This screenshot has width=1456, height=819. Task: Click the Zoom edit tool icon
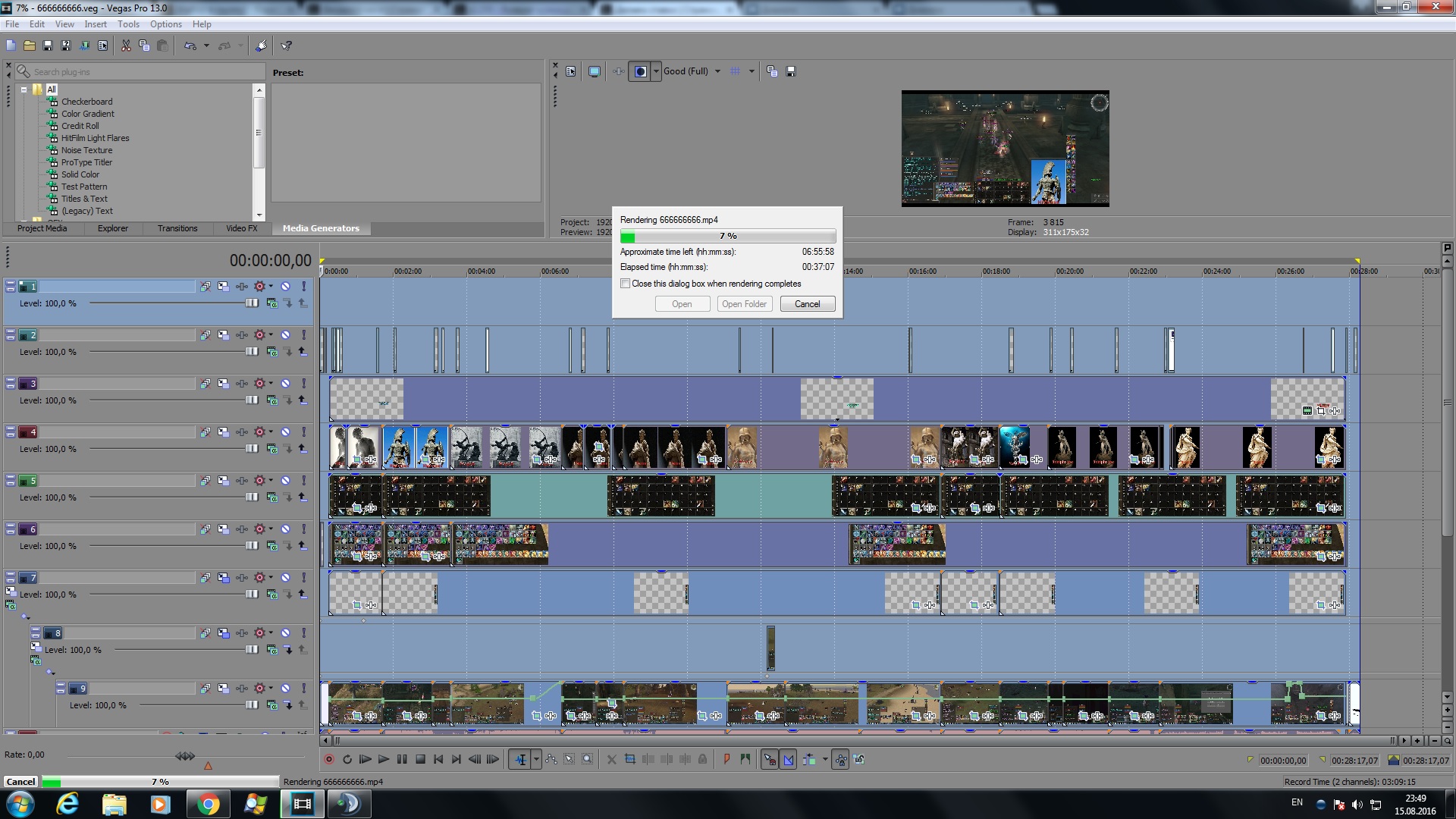click(588, 760)
